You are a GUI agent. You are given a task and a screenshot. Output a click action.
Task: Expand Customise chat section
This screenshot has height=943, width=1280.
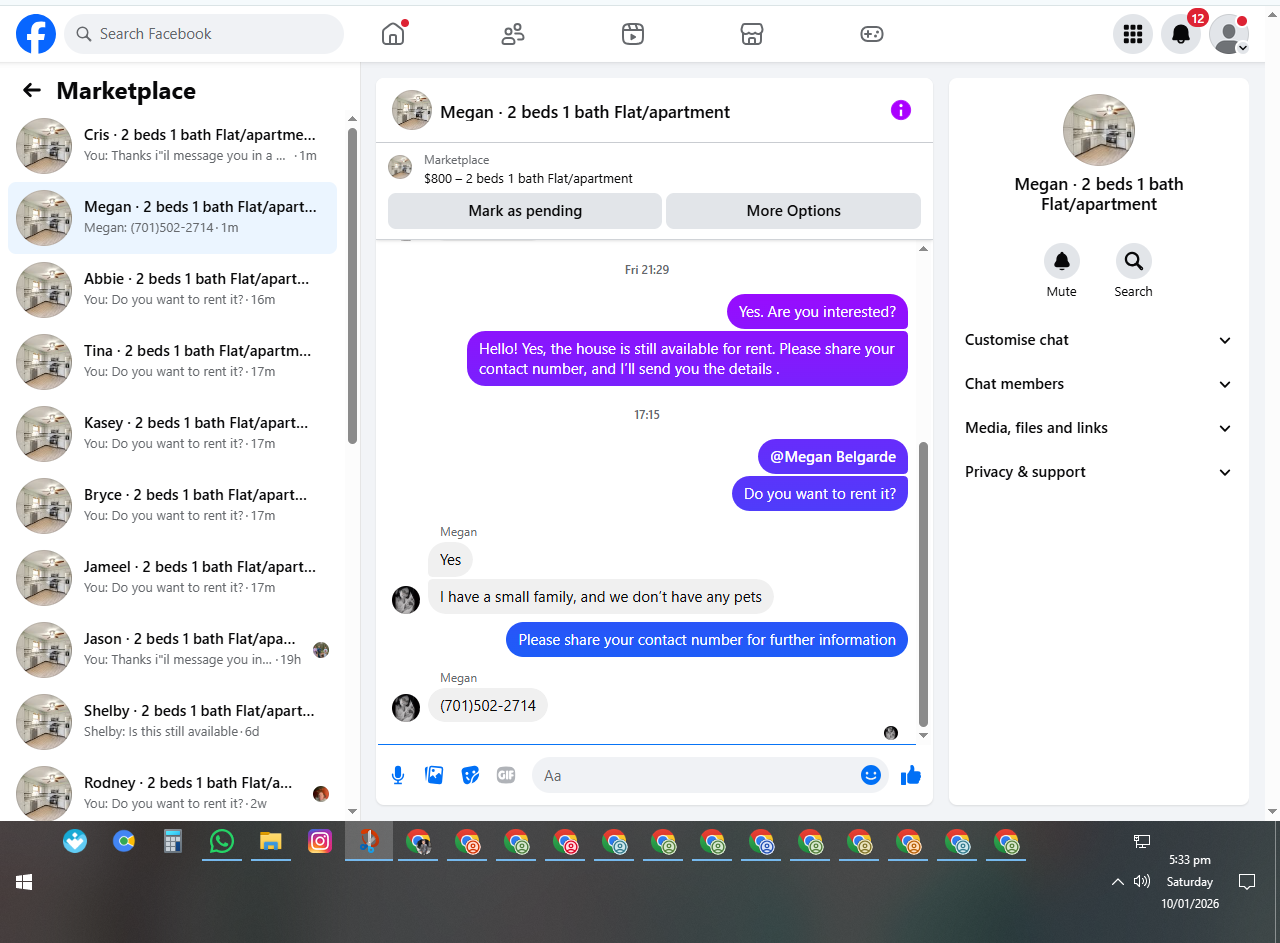[x=1098, y=340]
